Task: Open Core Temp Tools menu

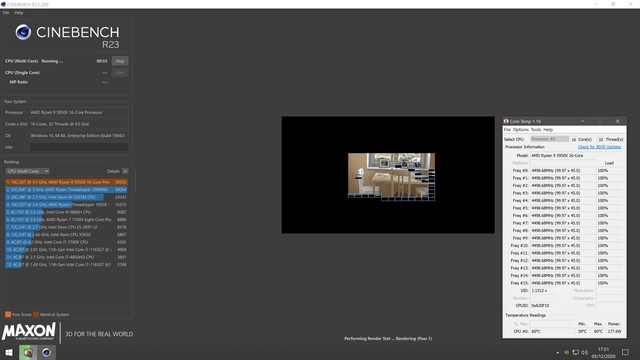Action: pyautogui.click(x=536, y=129)
